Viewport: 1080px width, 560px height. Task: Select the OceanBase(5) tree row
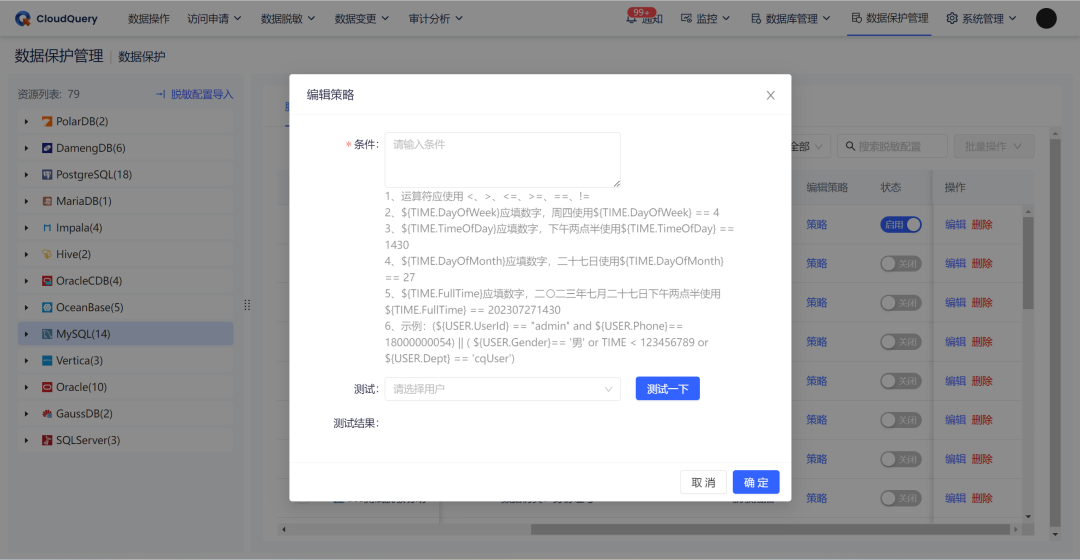(125, 307)
